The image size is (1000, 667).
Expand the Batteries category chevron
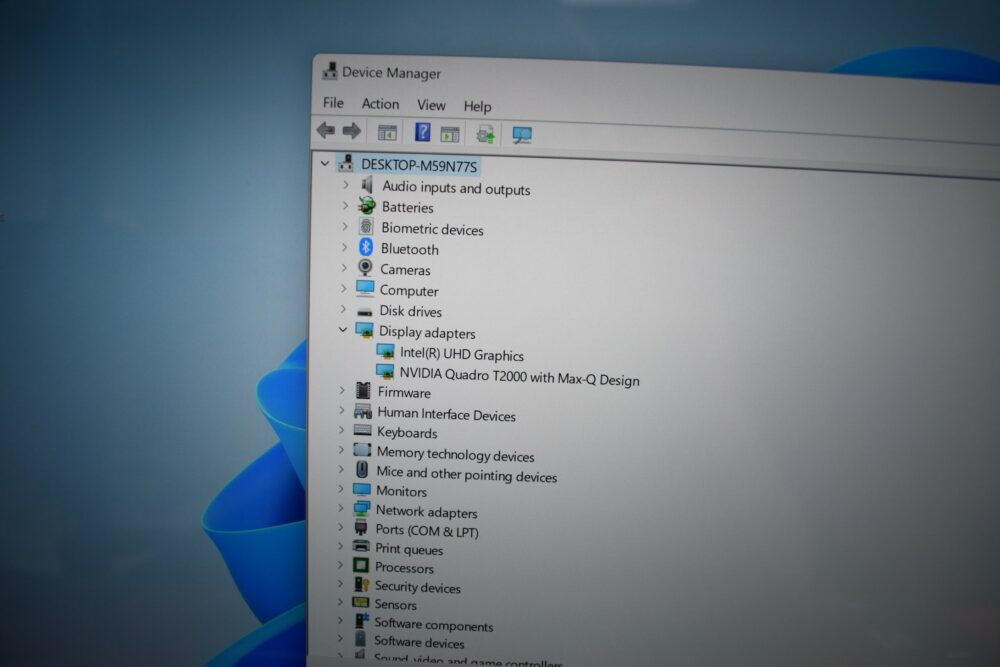(346, 205)
